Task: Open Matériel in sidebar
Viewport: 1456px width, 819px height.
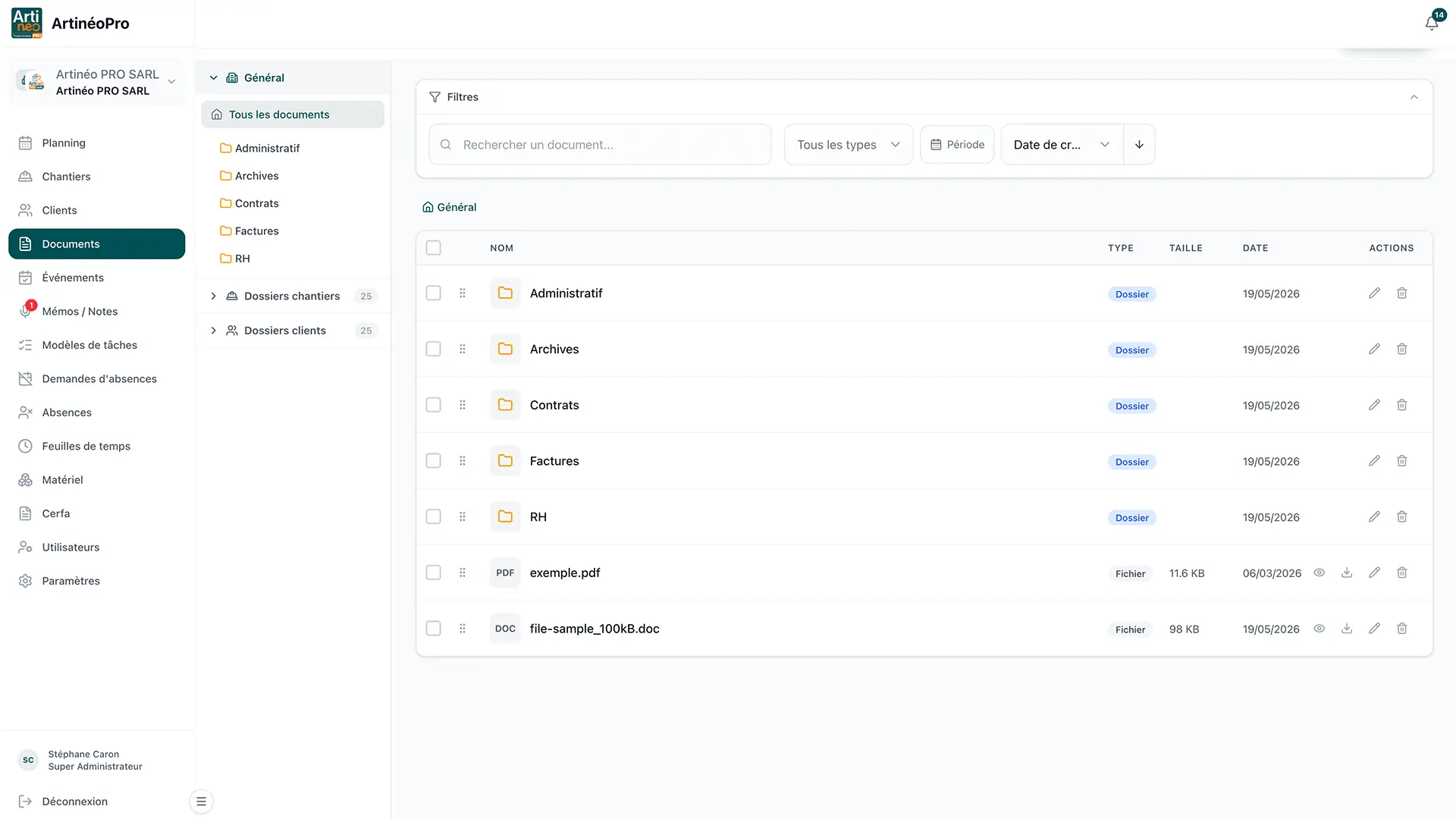Action: (x=97, y=480)
